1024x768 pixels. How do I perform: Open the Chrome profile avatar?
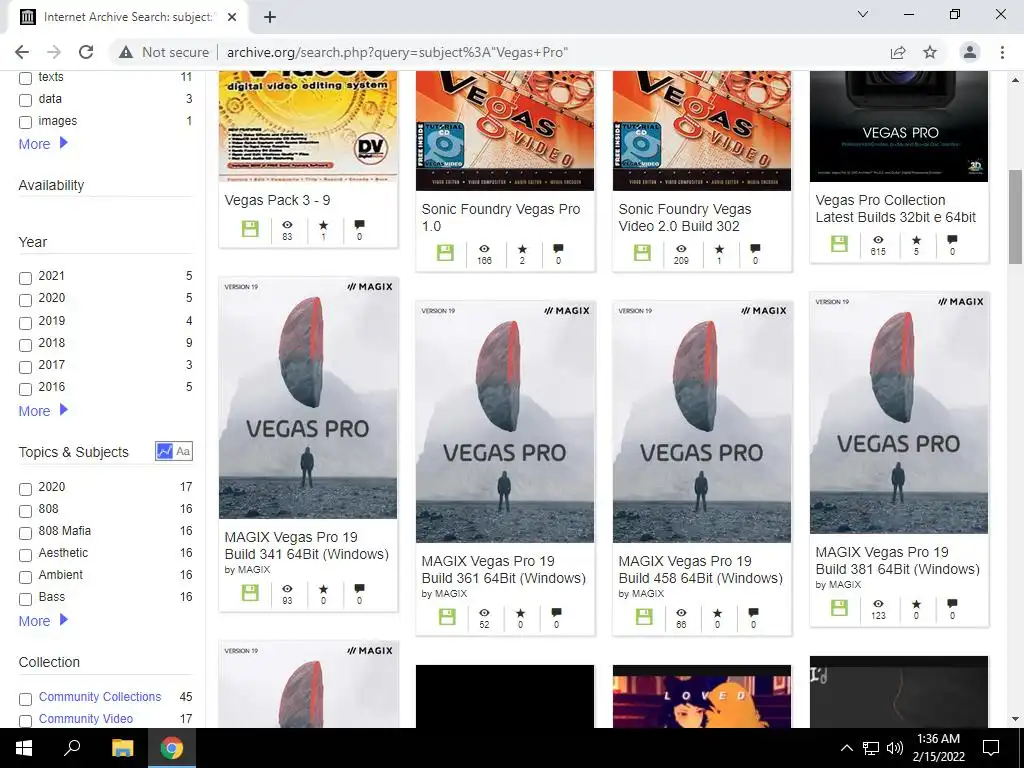click(x=970, y=52)
